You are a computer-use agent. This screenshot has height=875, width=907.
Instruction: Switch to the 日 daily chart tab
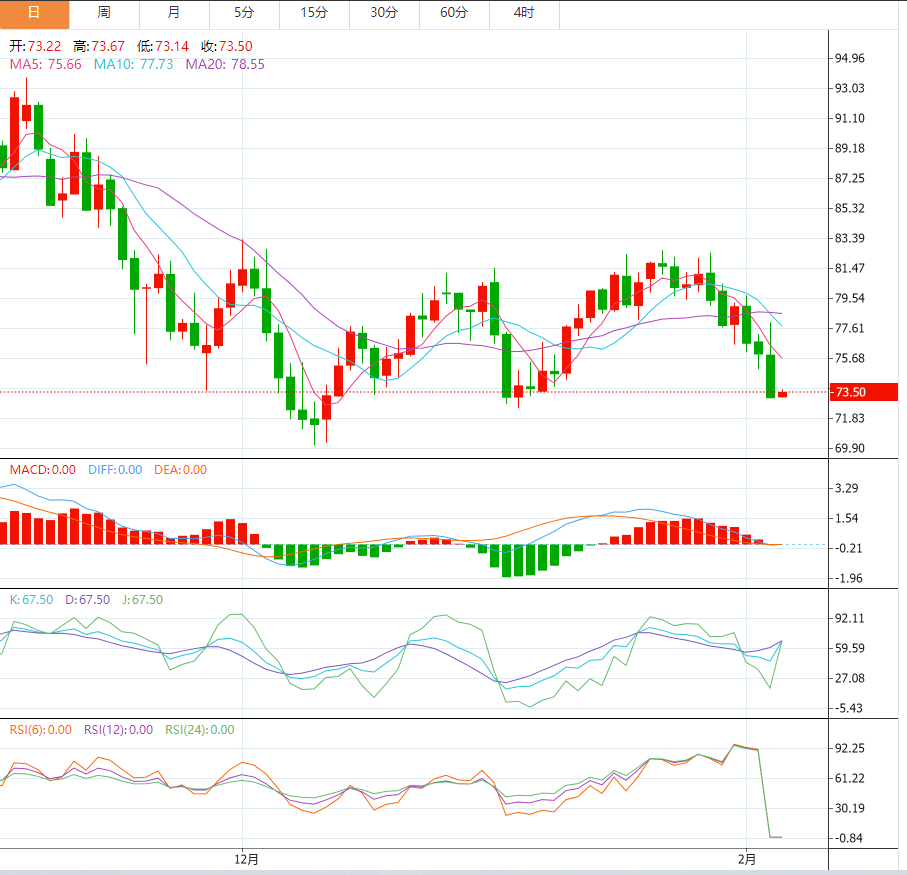pos(34,13)
